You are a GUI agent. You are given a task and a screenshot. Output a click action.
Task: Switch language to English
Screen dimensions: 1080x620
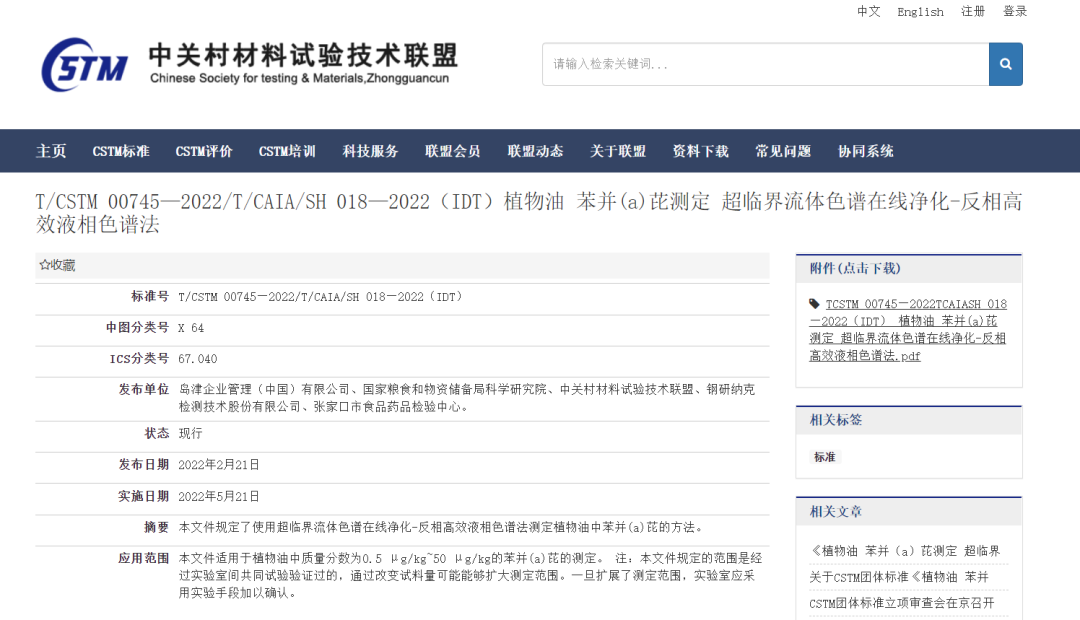(x=920, y=12)
